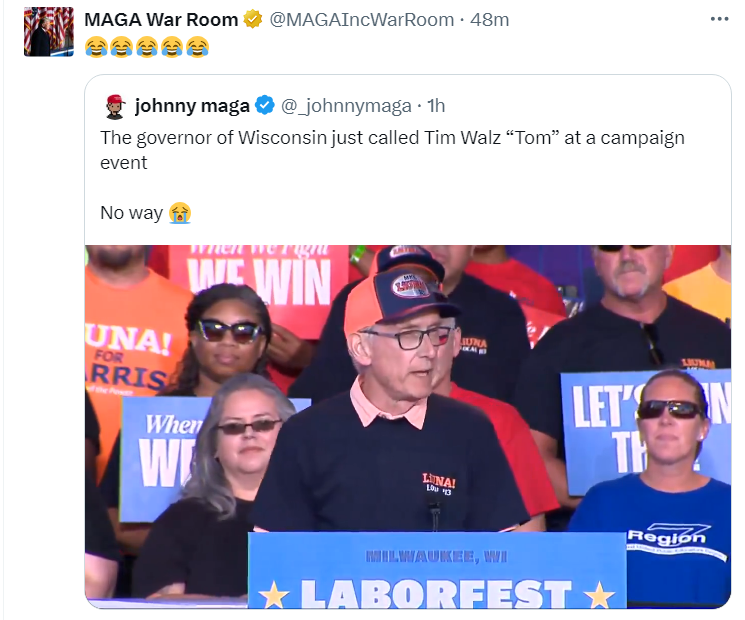Play the embedded Milwaukee Laborfest video
This screenshot has width=745, height=620.
408,426
